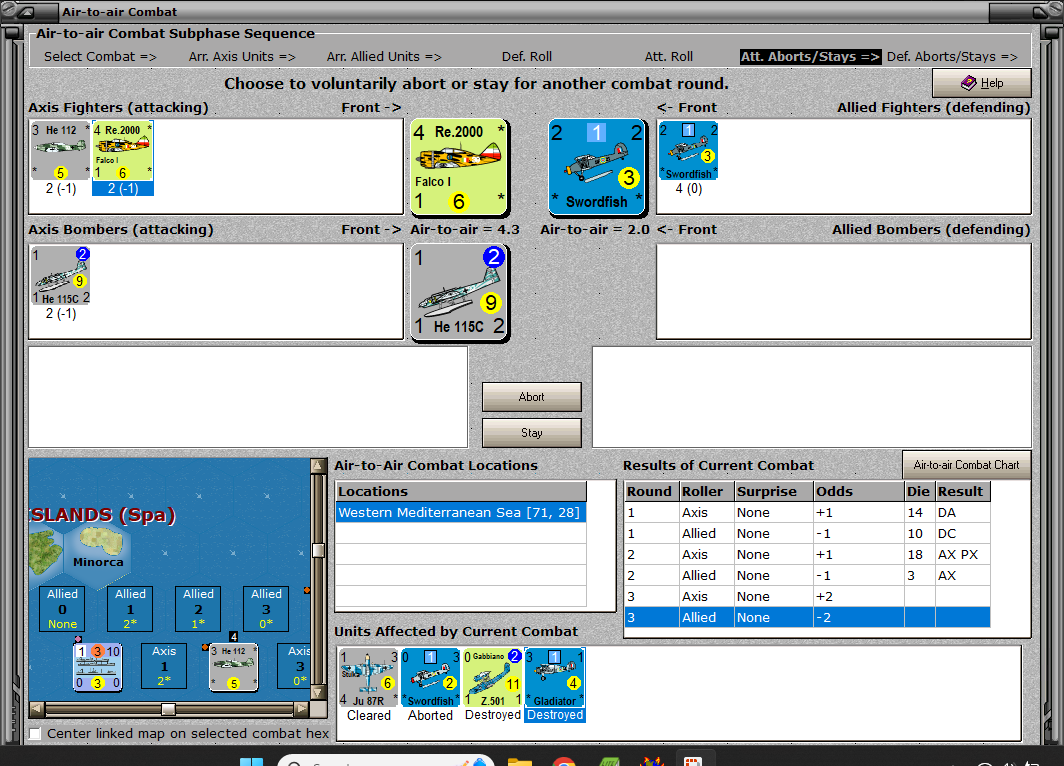
Task: Select the small He 112 counter in Axis Fighters
Action: coord(60,151)
